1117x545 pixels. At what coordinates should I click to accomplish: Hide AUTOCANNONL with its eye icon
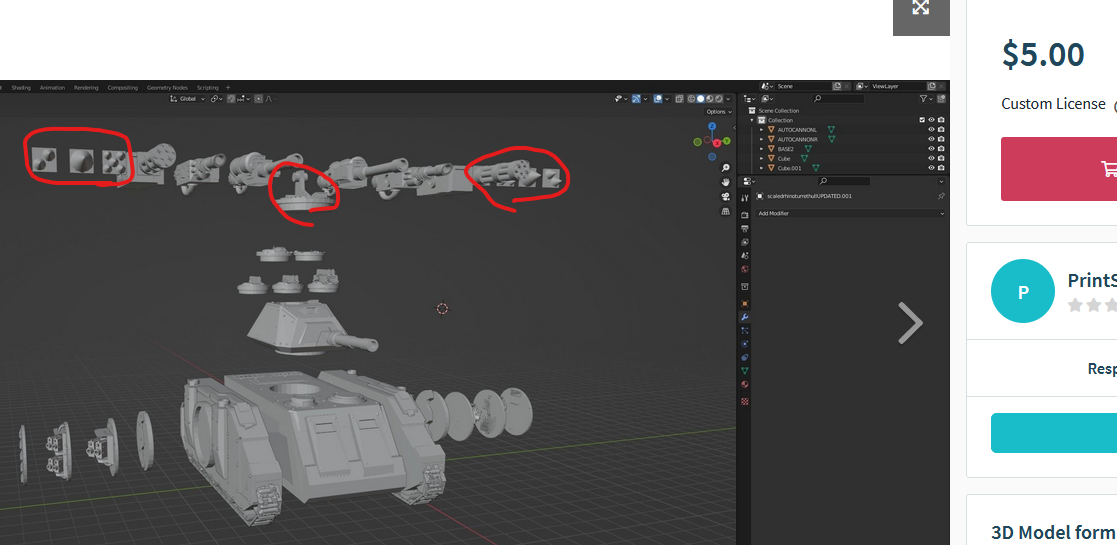[x=931, y=130]
